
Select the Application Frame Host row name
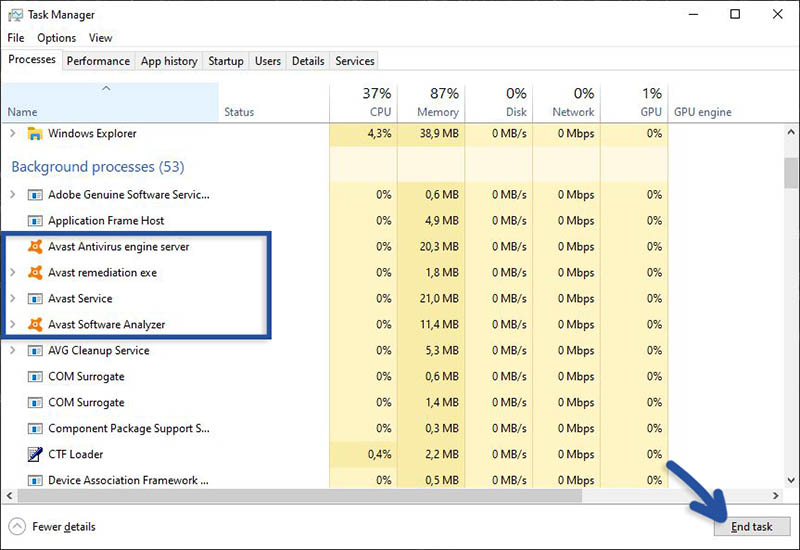pos(106,221)
